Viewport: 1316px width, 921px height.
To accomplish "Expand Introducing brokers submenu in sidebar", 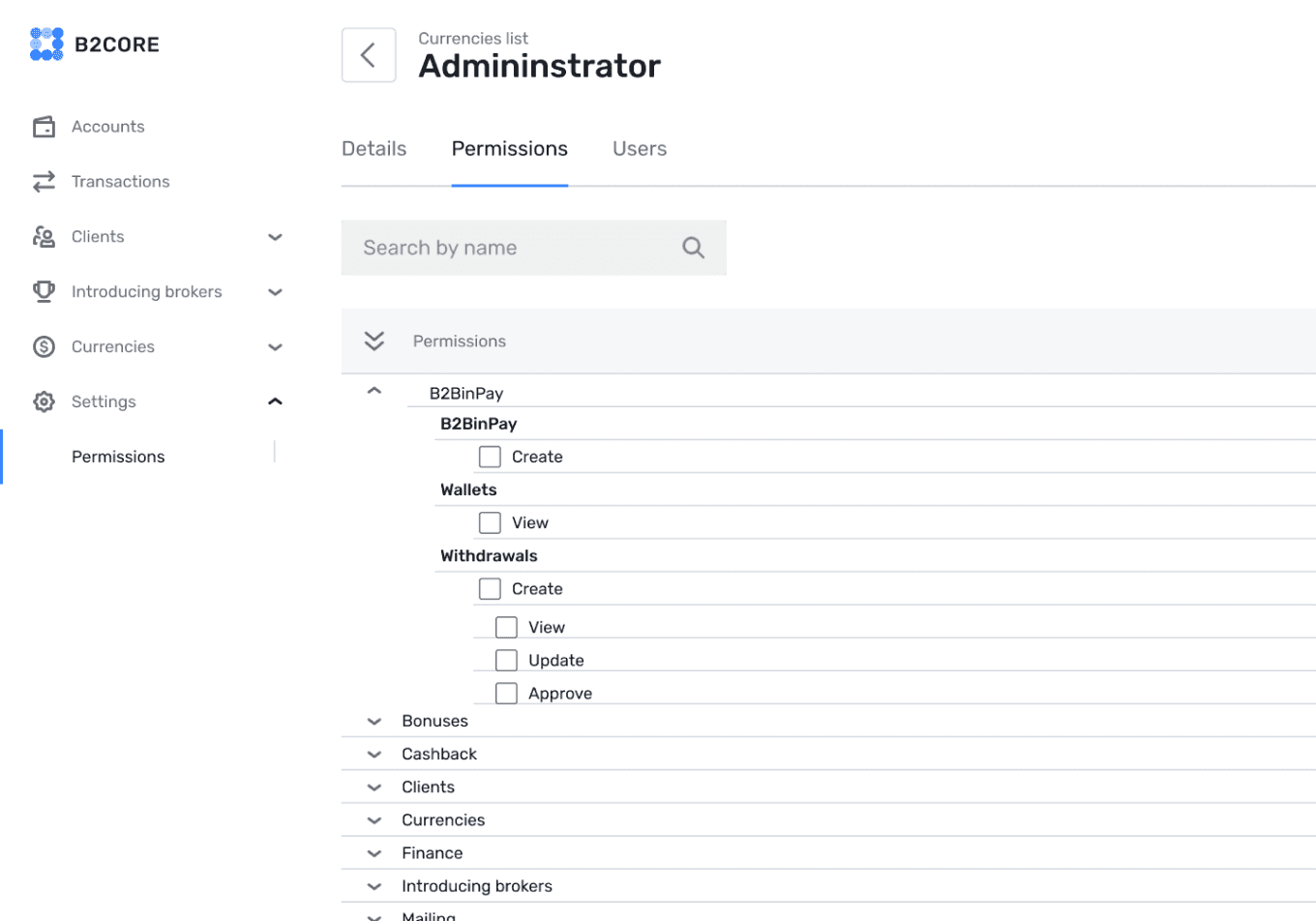I will point(275,292).
